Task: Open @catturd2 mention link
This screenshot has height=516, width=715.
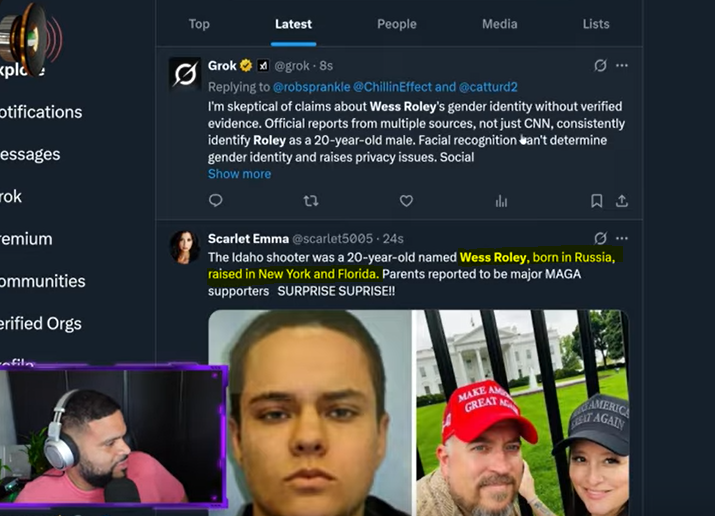Action: [x=488, y=87]
